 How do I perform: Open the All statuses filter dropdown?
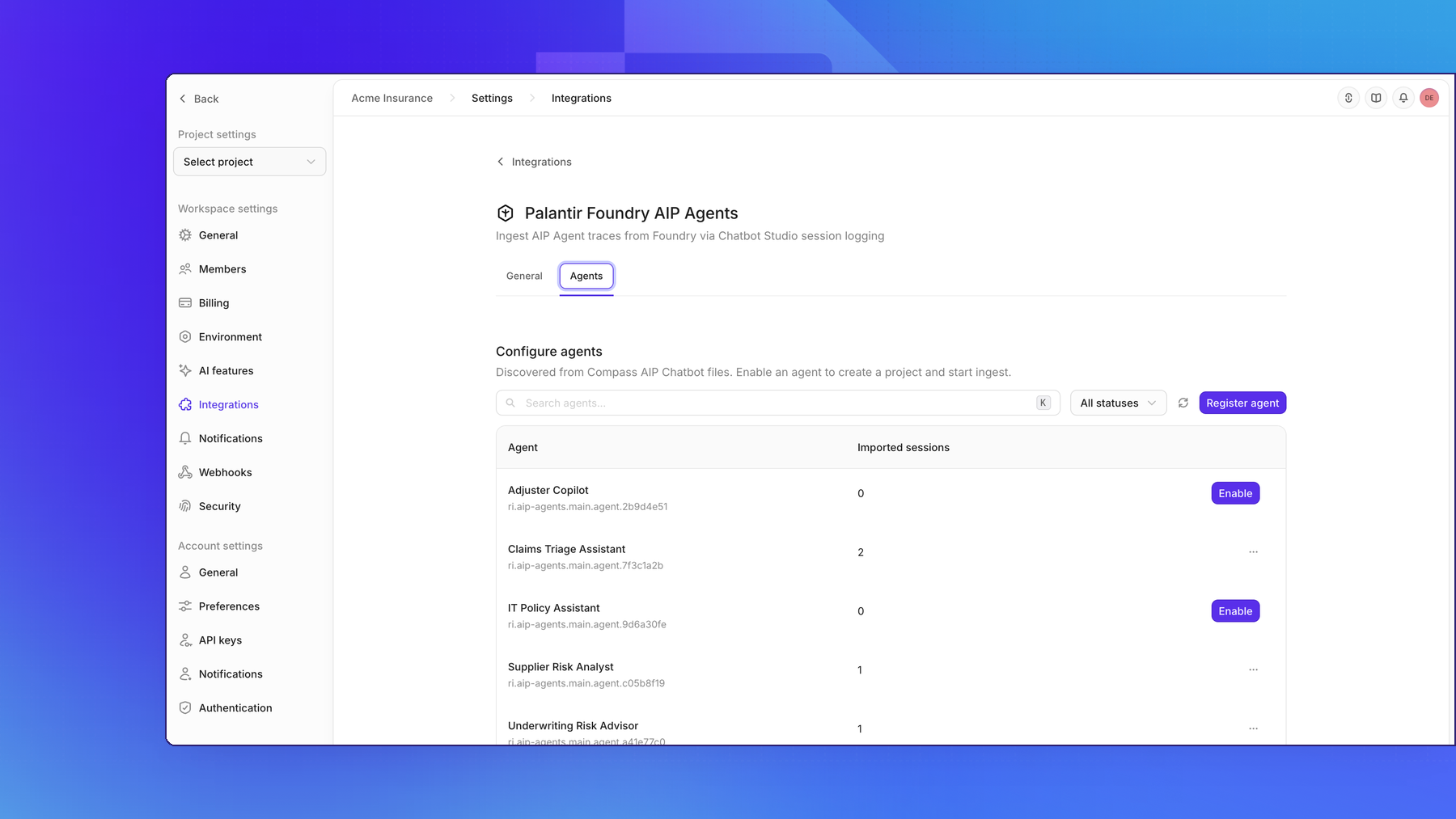tap(1118, 403)
